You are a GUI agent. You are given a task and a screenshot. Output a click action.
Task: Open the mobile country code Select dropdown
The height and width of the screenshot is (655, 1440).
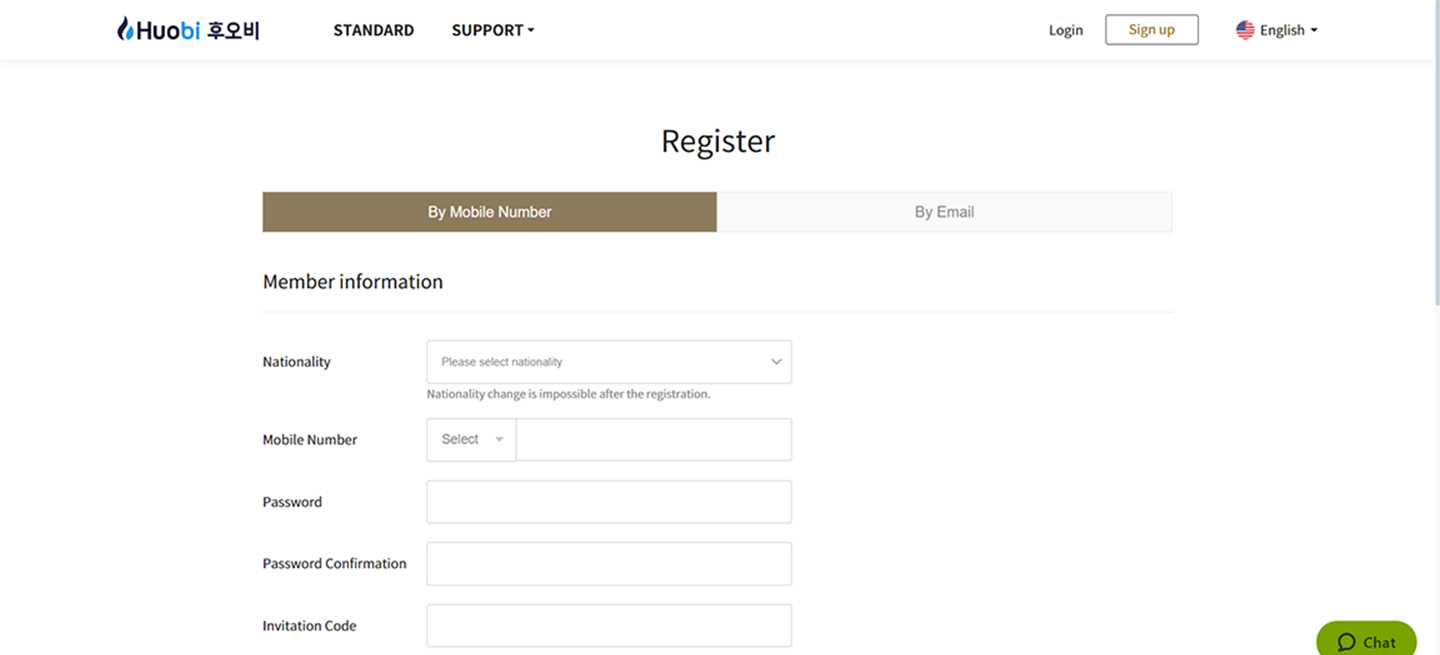pyautogui.click(x=471, y=440)
